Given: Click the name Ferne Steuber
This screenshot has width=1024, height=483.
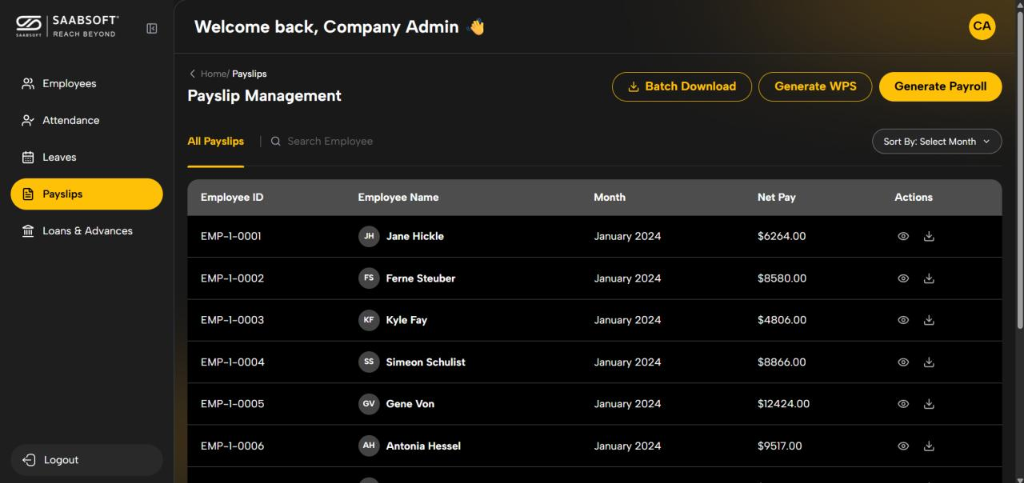Looking at the screenshot, I should [421, 279].
